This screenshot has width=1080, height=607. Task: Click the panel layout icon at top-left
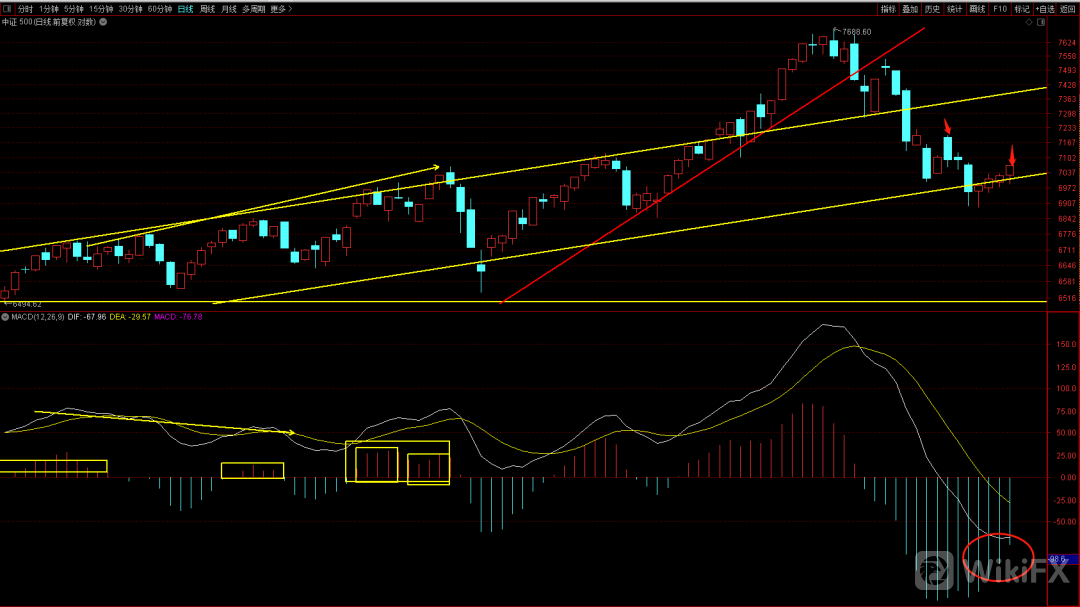(8, 9)
